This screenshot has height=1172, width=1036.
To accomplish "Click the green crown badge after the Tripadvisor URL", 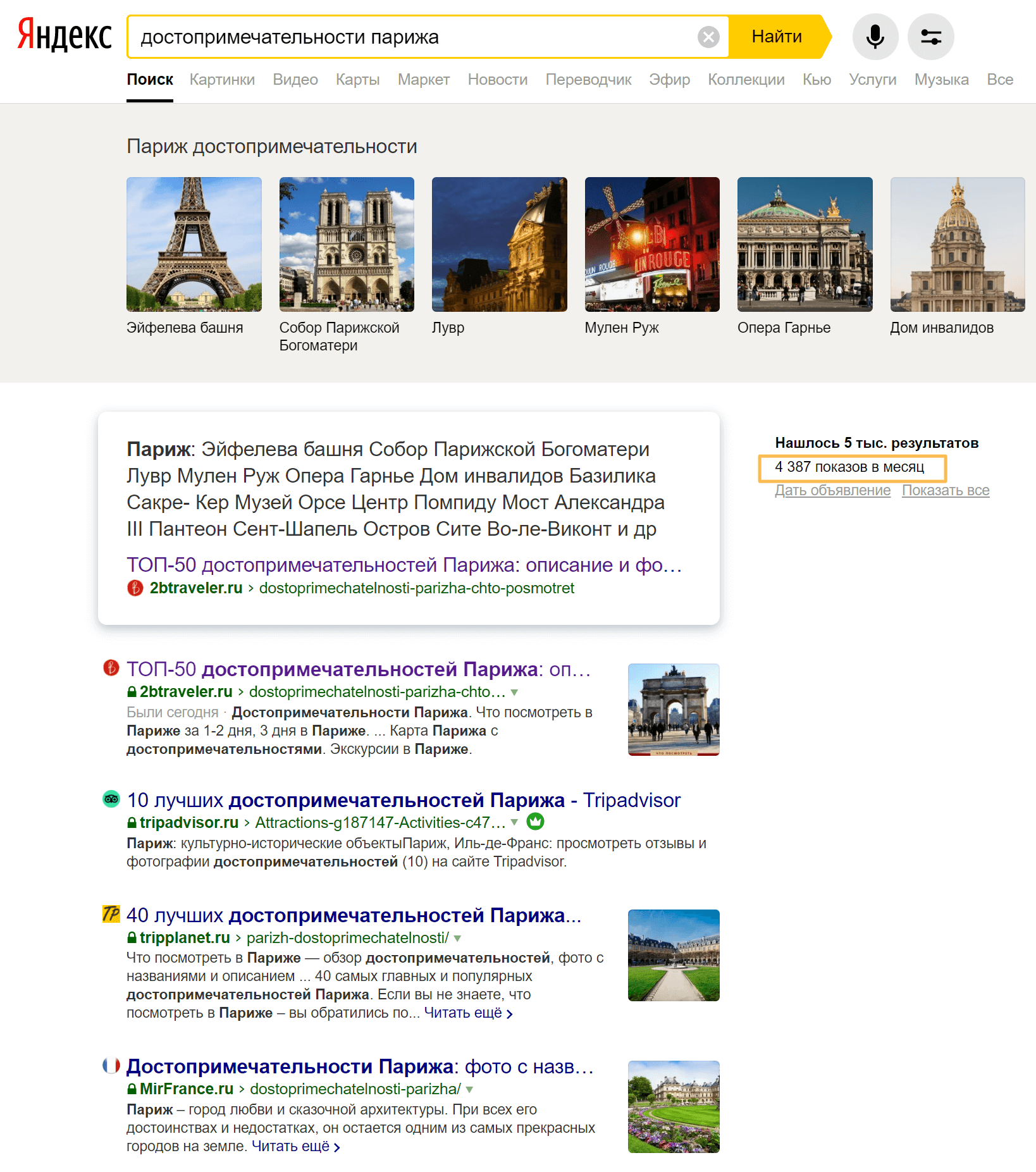I will 535,822.
